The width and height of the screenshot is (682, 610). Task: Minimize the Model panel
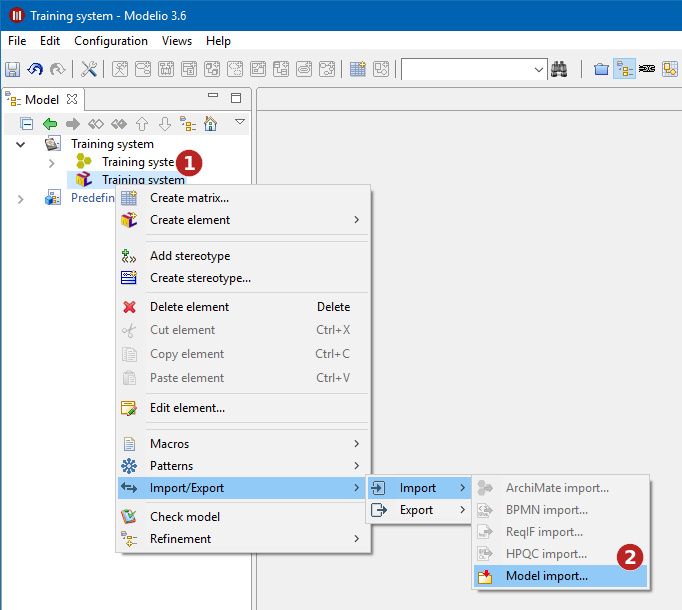pyautogui.click(x=213, y=95)
